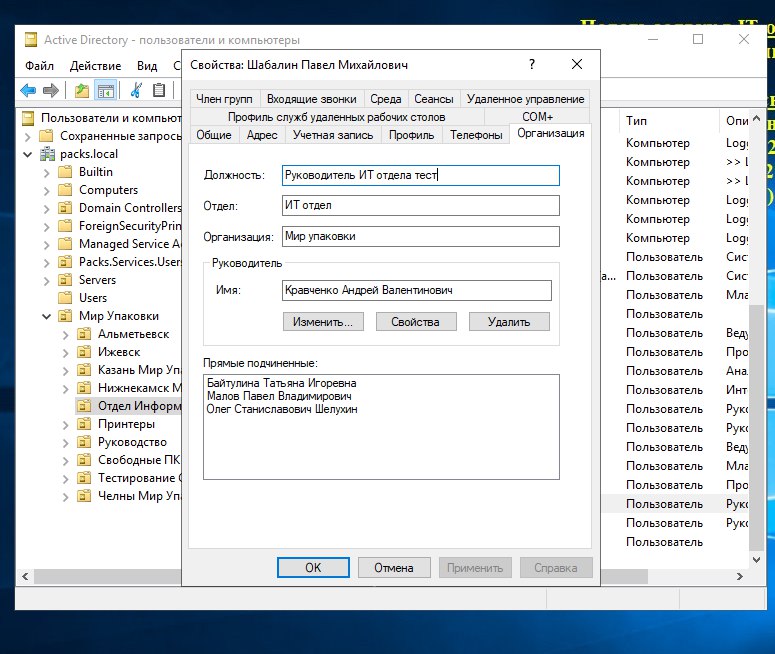The image size is (775, 654).
Task: Collapse the Мир Упаковки tree node
Action: click(46, 316)
